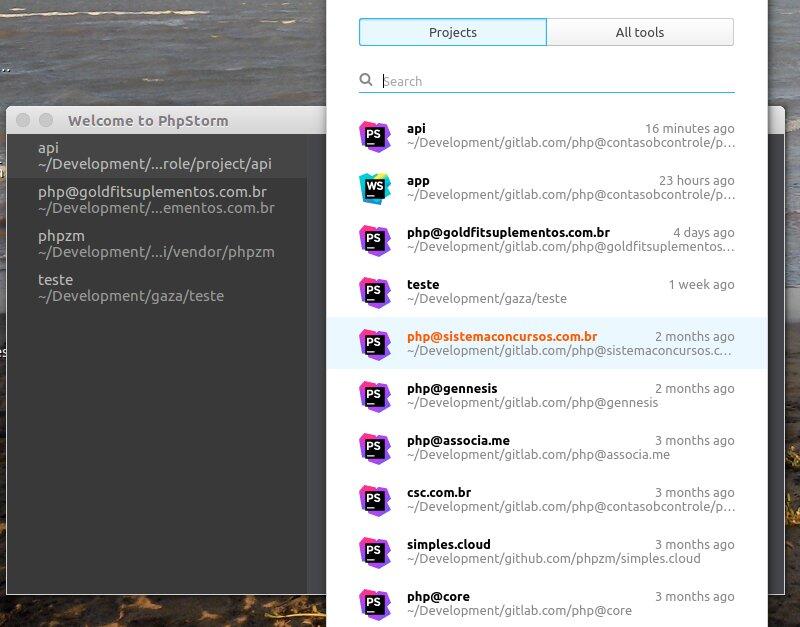
Task: Switch to the All tools tab
Action: pyautogui.click(x=640, y=32)
